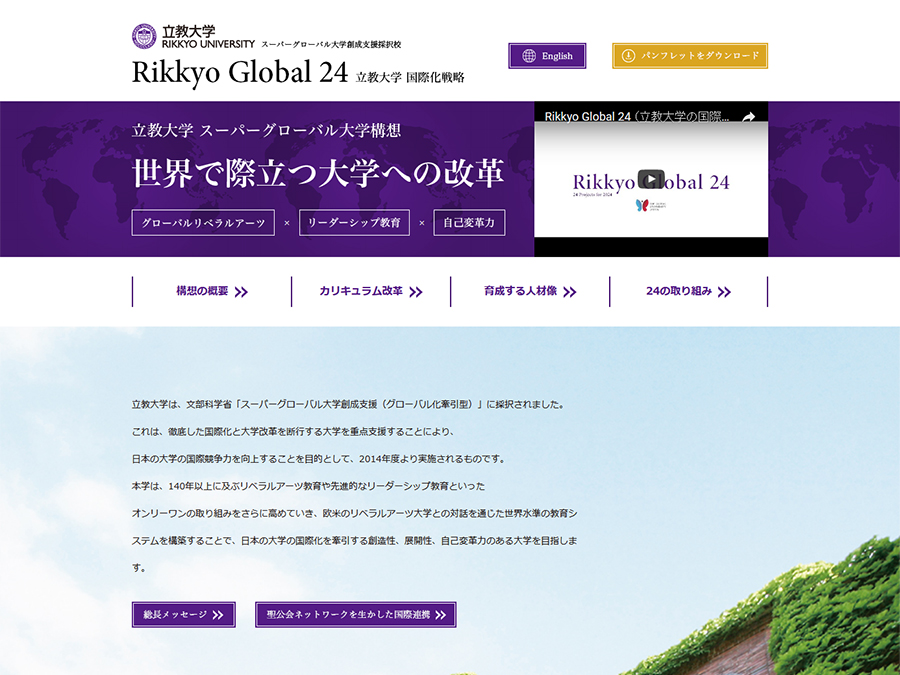Click the 世界で際立つ大学への改革 headline
This screenshot has height=675, width=900.
(318, 173)
